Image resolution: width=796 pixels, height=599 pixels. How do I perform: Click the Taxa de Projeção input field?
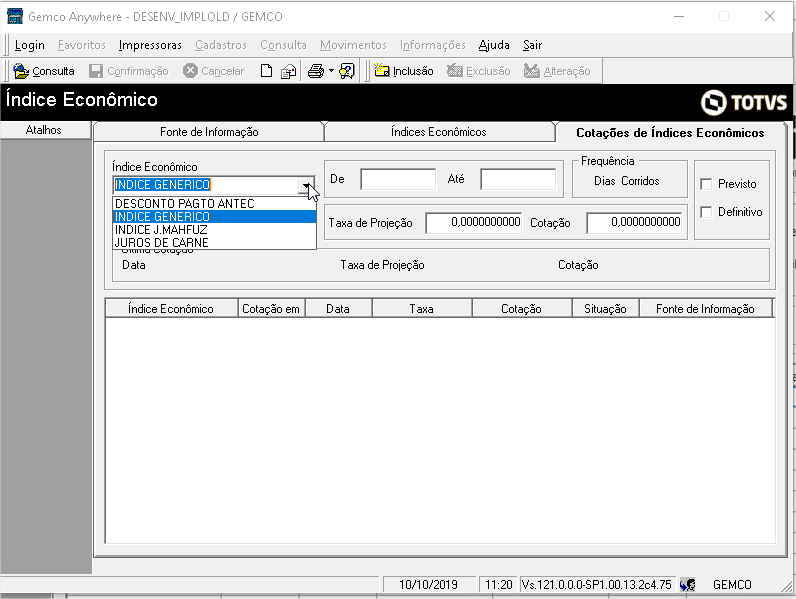pos(474,222)
